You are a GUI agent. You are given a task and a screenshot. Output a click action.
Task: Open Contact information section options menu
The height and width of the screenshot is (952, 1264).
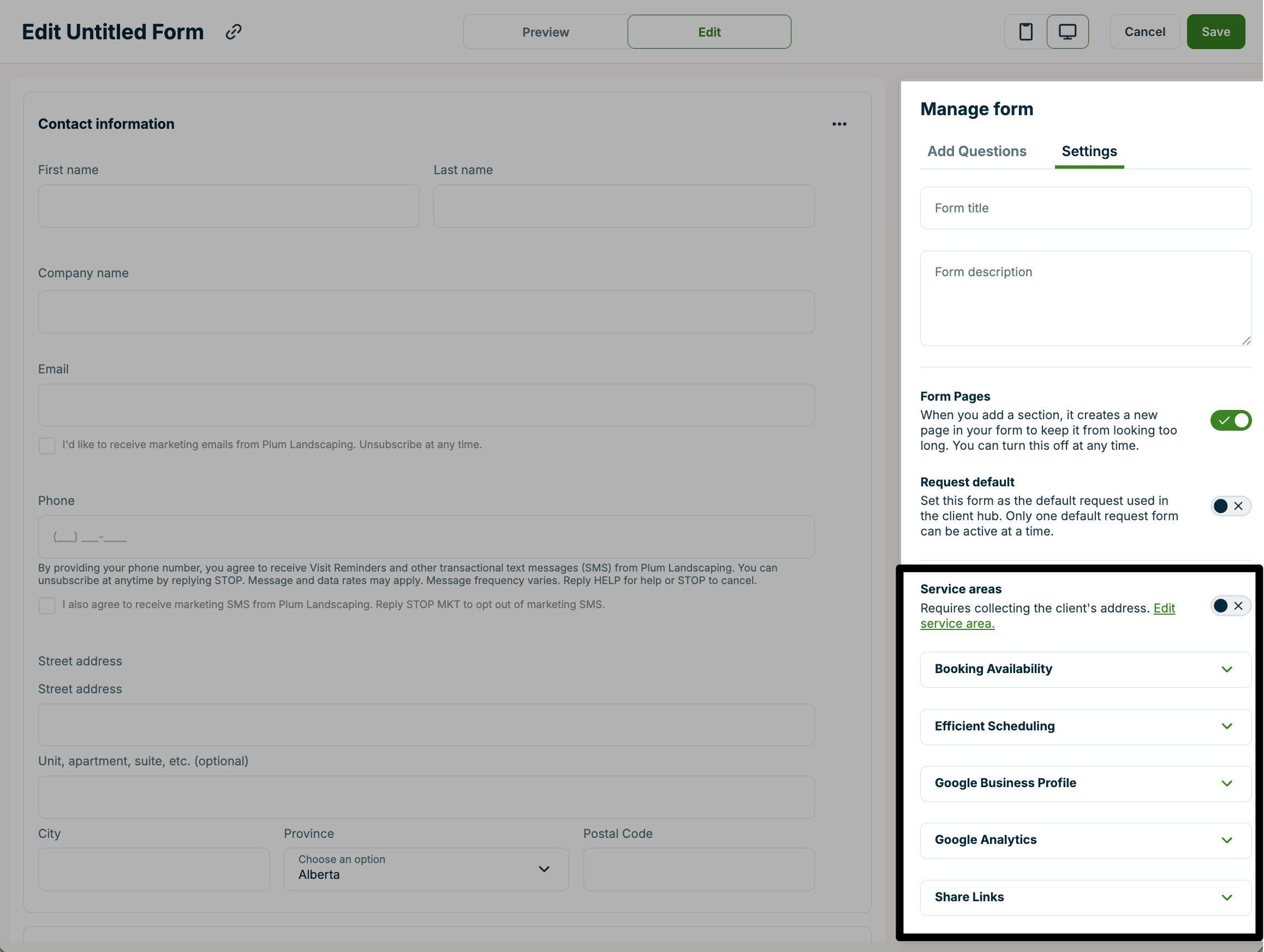point(839,124)
